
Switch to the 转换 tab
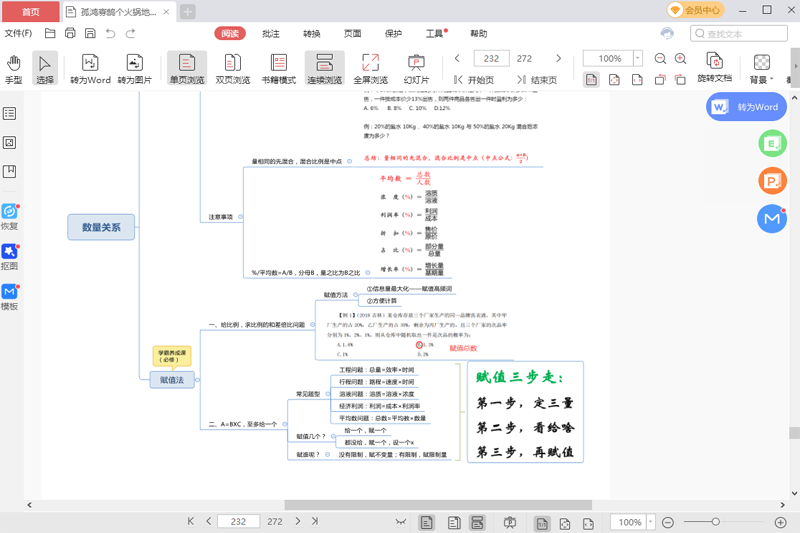pos(311,34)
